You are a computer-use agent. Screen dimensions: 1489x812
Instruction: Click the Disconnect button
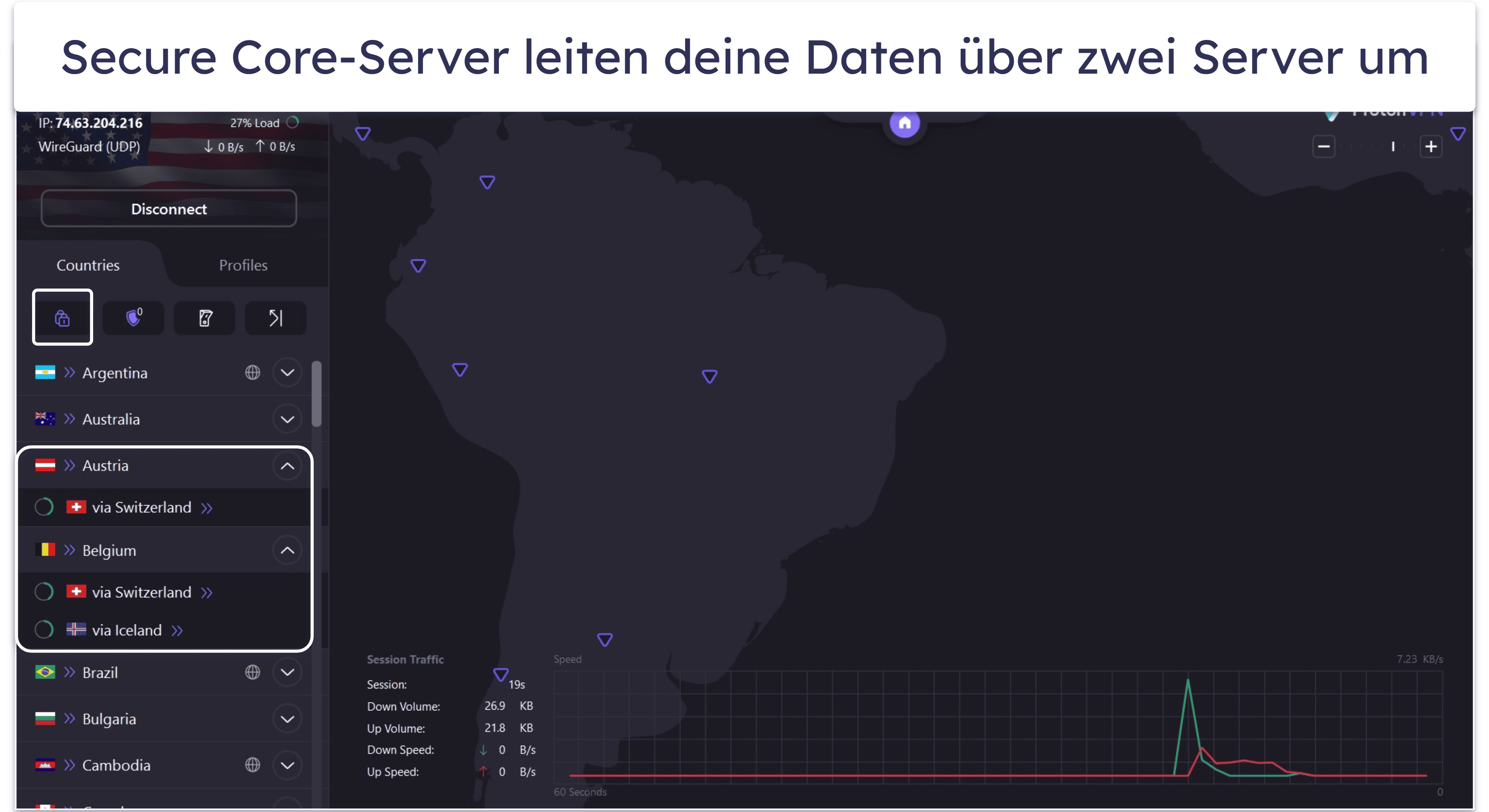point(169,209)
